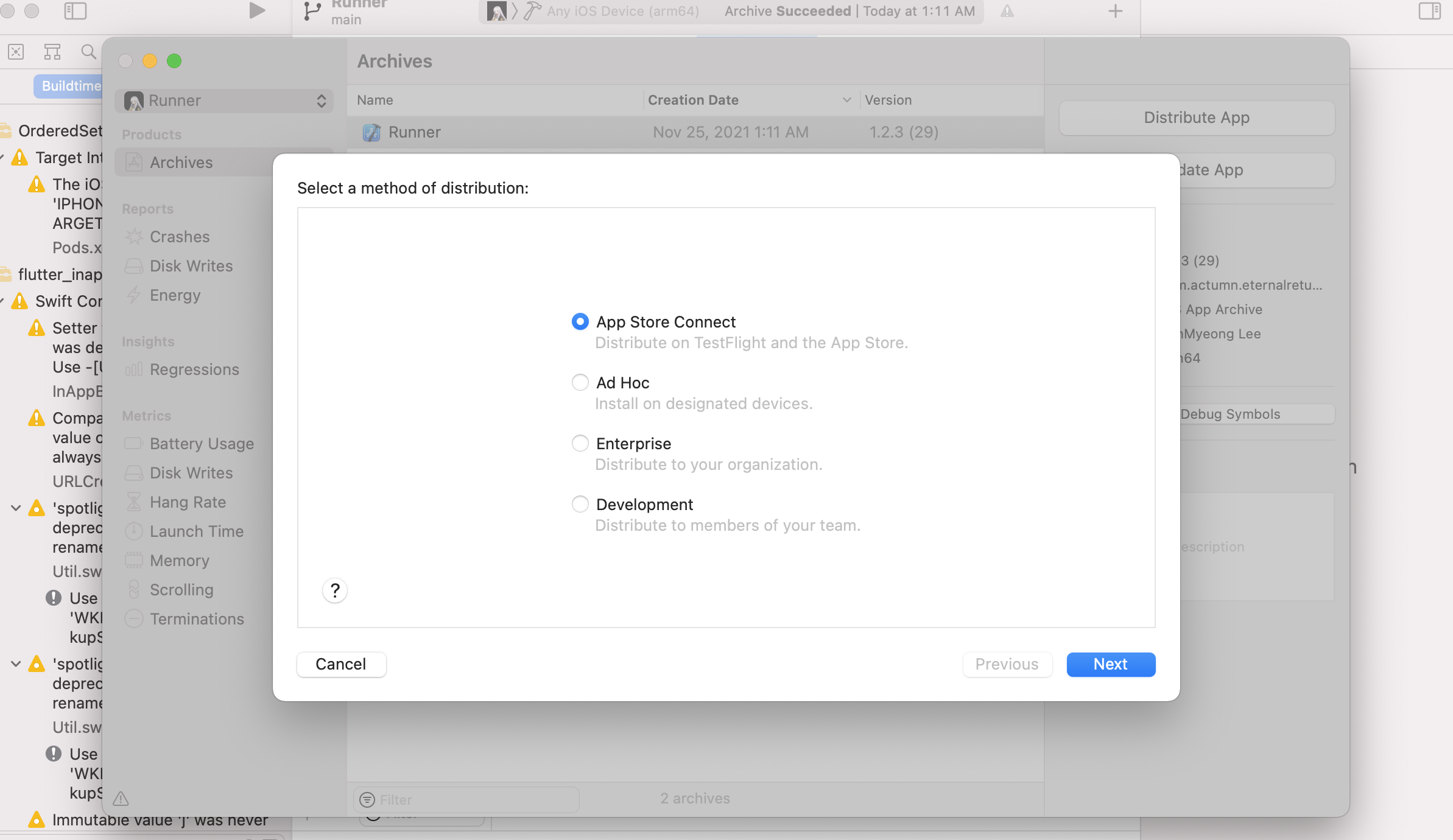The image size is (1453, 840).
Task: Toggle the right inspector panel icon
Action: [1429, 10]
